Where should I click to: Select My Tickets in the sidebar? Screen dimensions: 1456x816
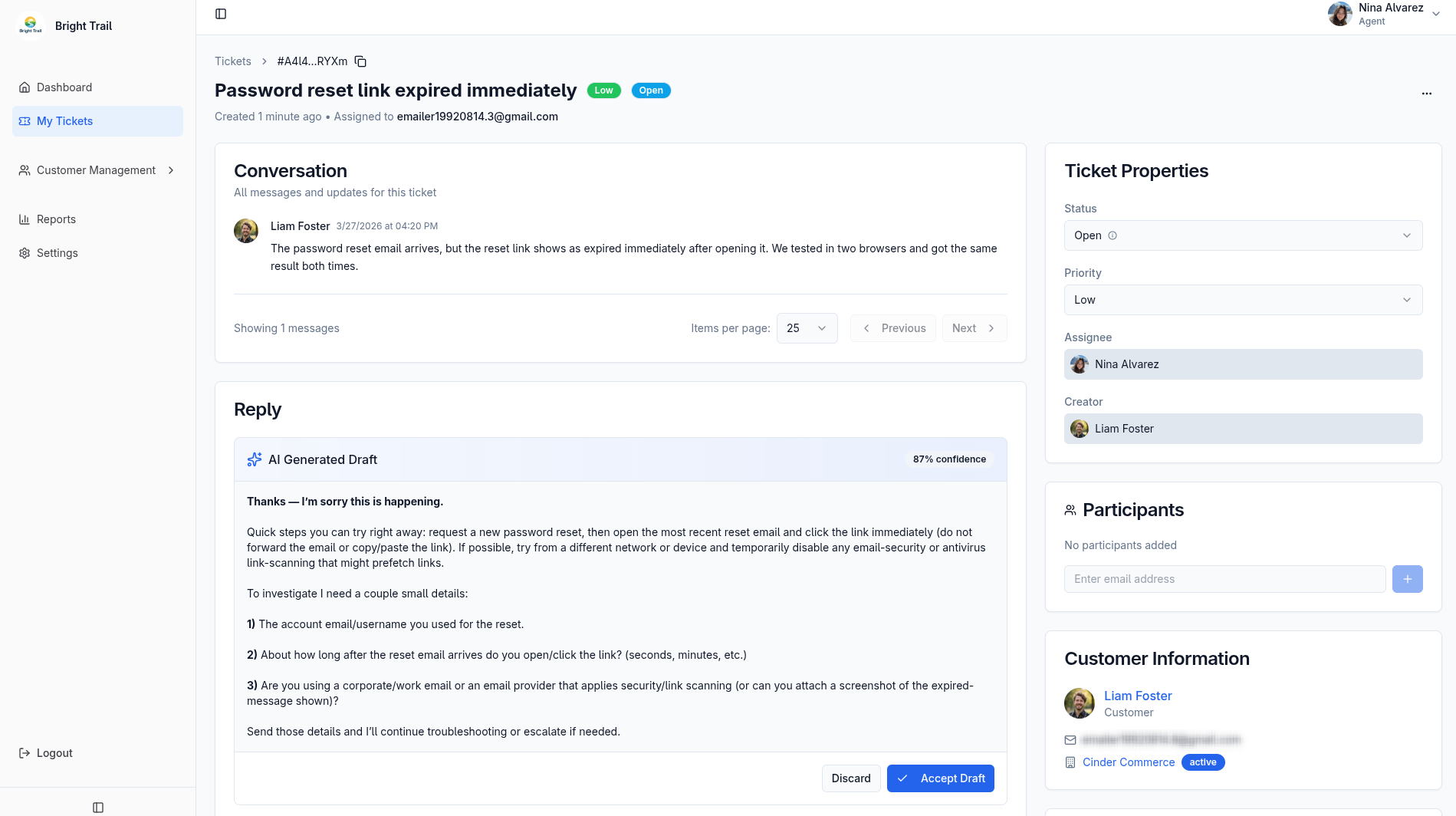coord(64,121)
